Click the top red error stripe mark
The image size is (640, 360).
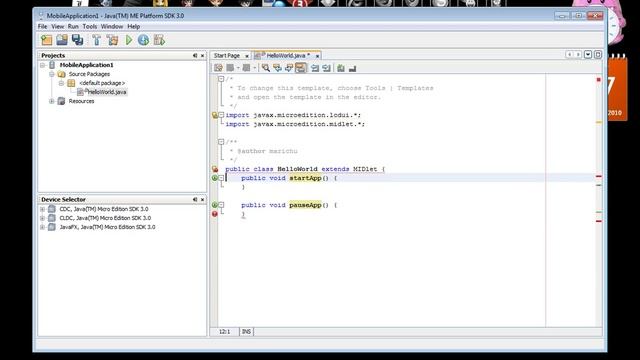(x=599, y=80)
